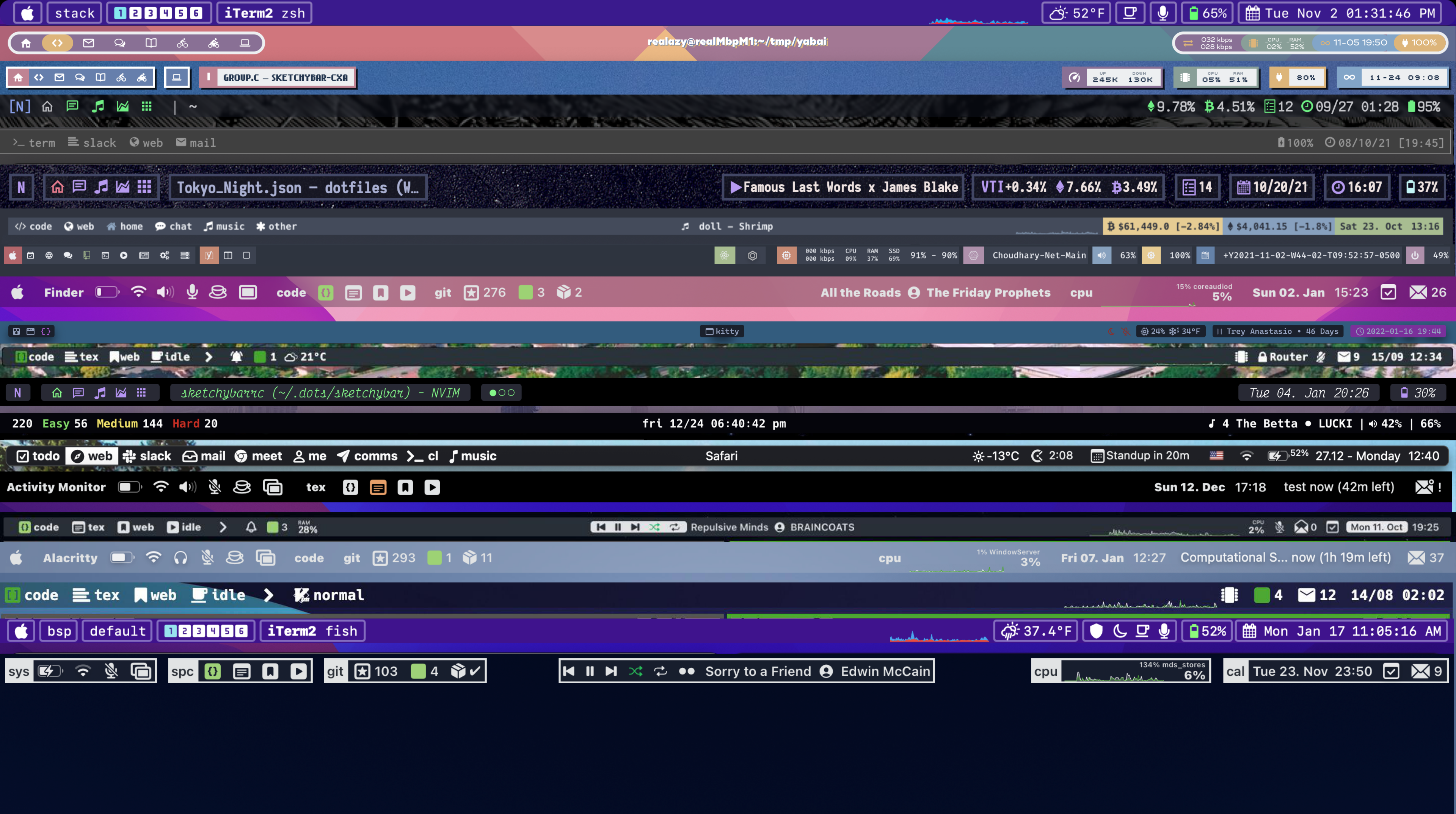Click the 52°F weather widget

(1076, 13)
